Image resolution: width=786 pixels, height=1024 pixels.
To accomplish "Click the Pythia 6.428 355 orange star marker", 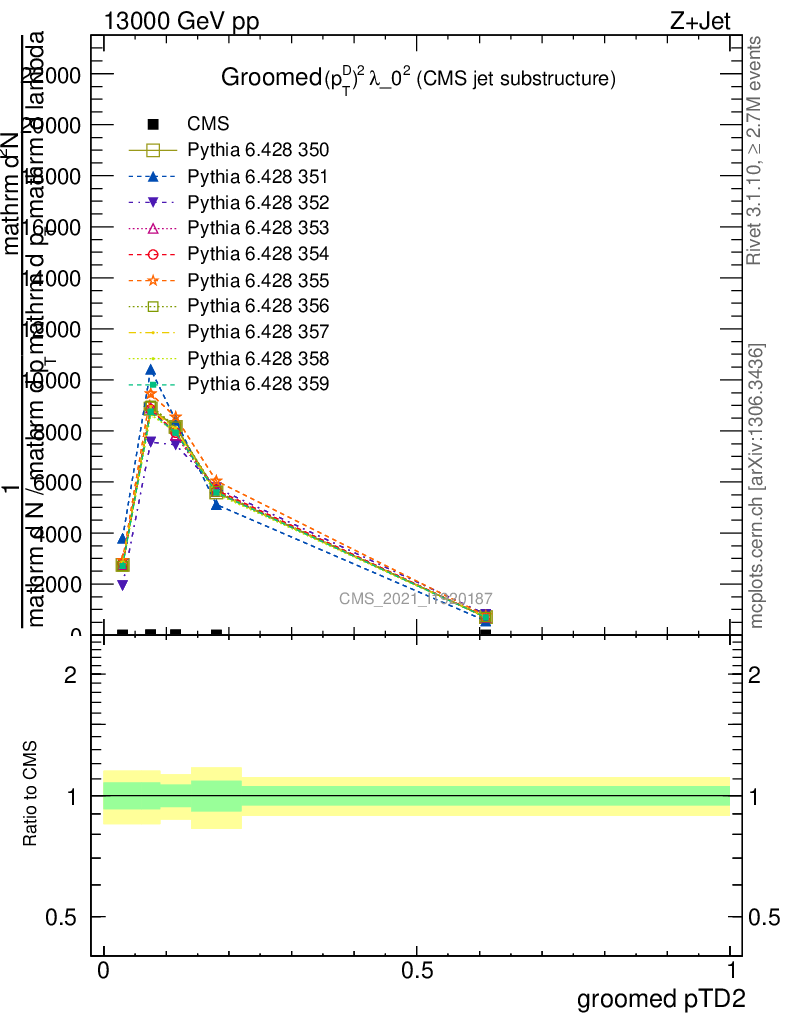I will click(x=153, y=280).
